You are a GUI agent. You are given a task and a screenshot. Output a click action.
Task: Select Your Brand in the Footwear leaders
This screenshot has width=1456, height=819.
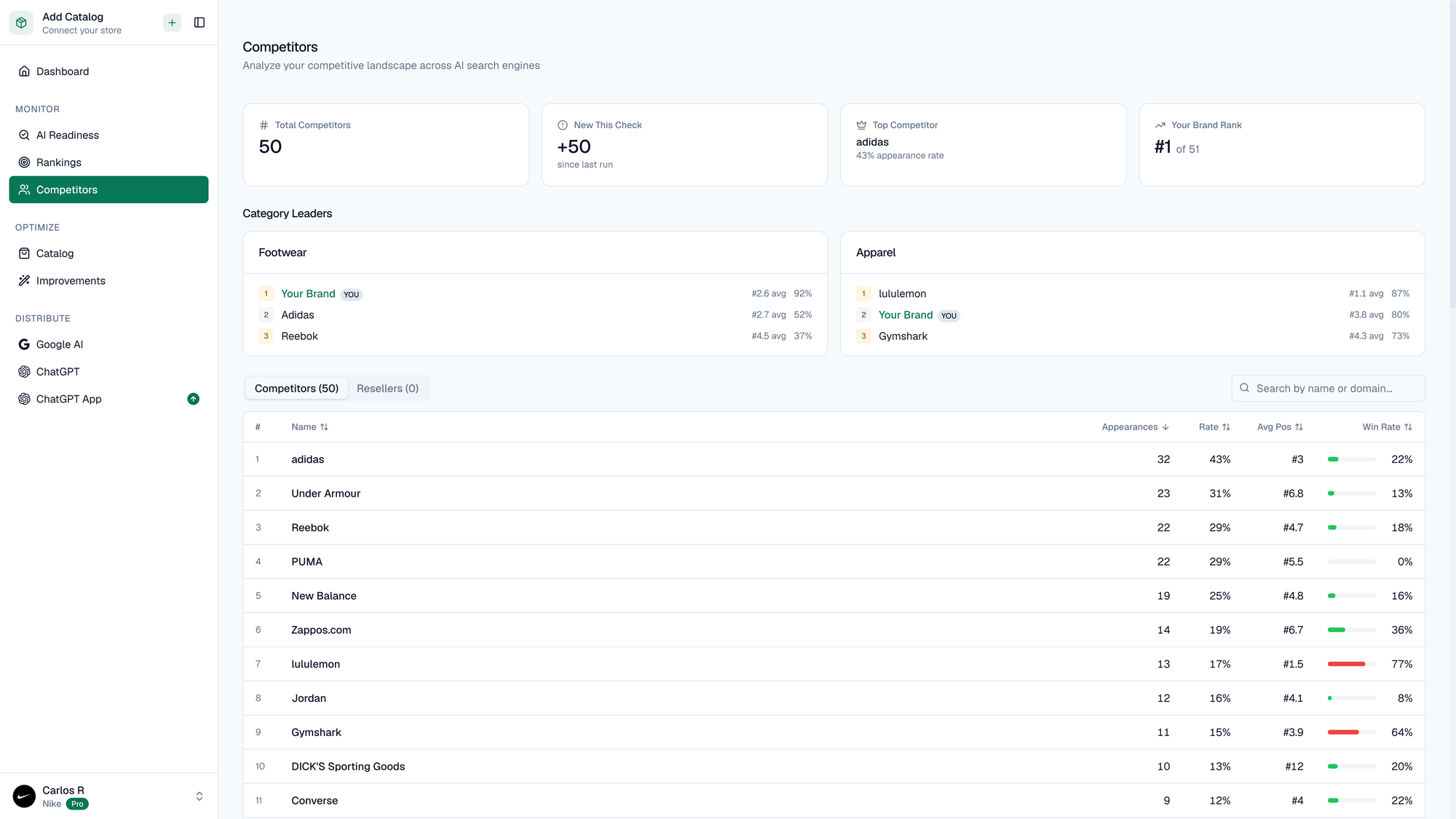click(308, 293)
